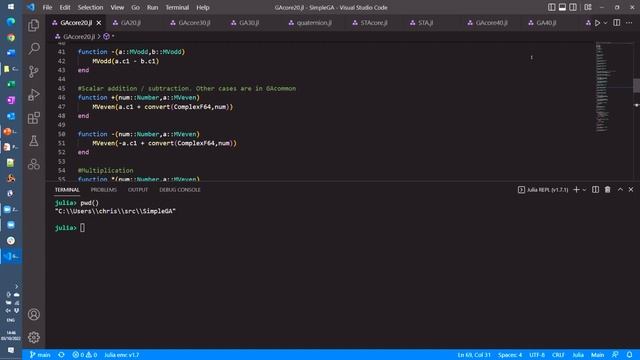This screenshot has width=640, height=360.
Task: Open Run and Debug view
Action: (x=34, y=95)
